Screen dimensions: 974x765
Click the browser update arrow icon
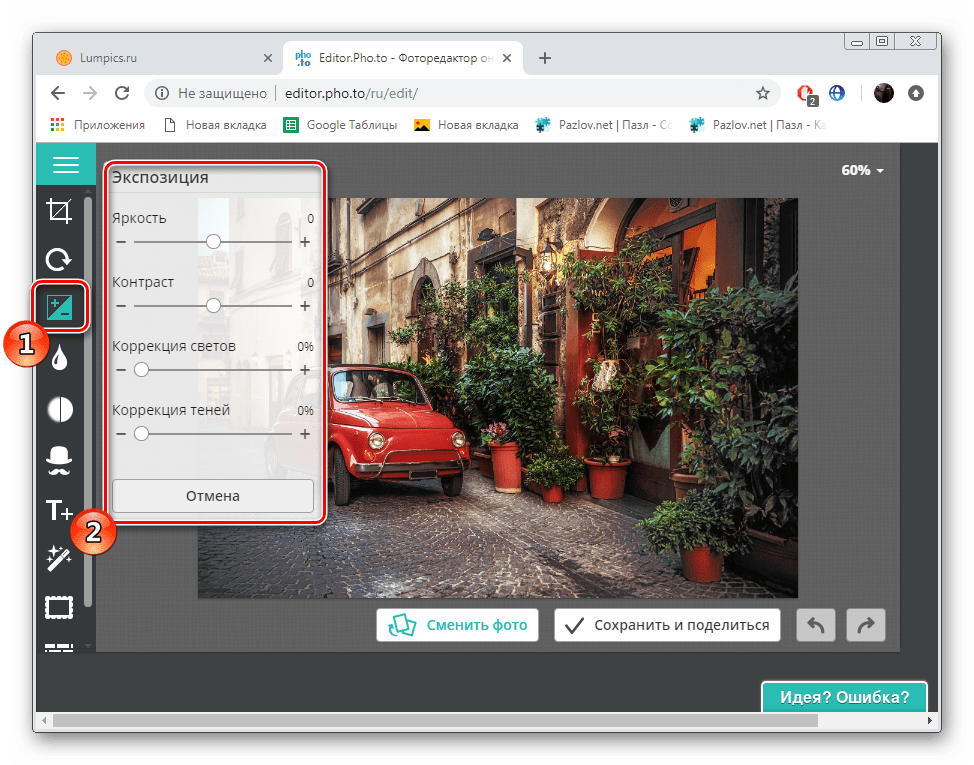(x=916, y=93)
